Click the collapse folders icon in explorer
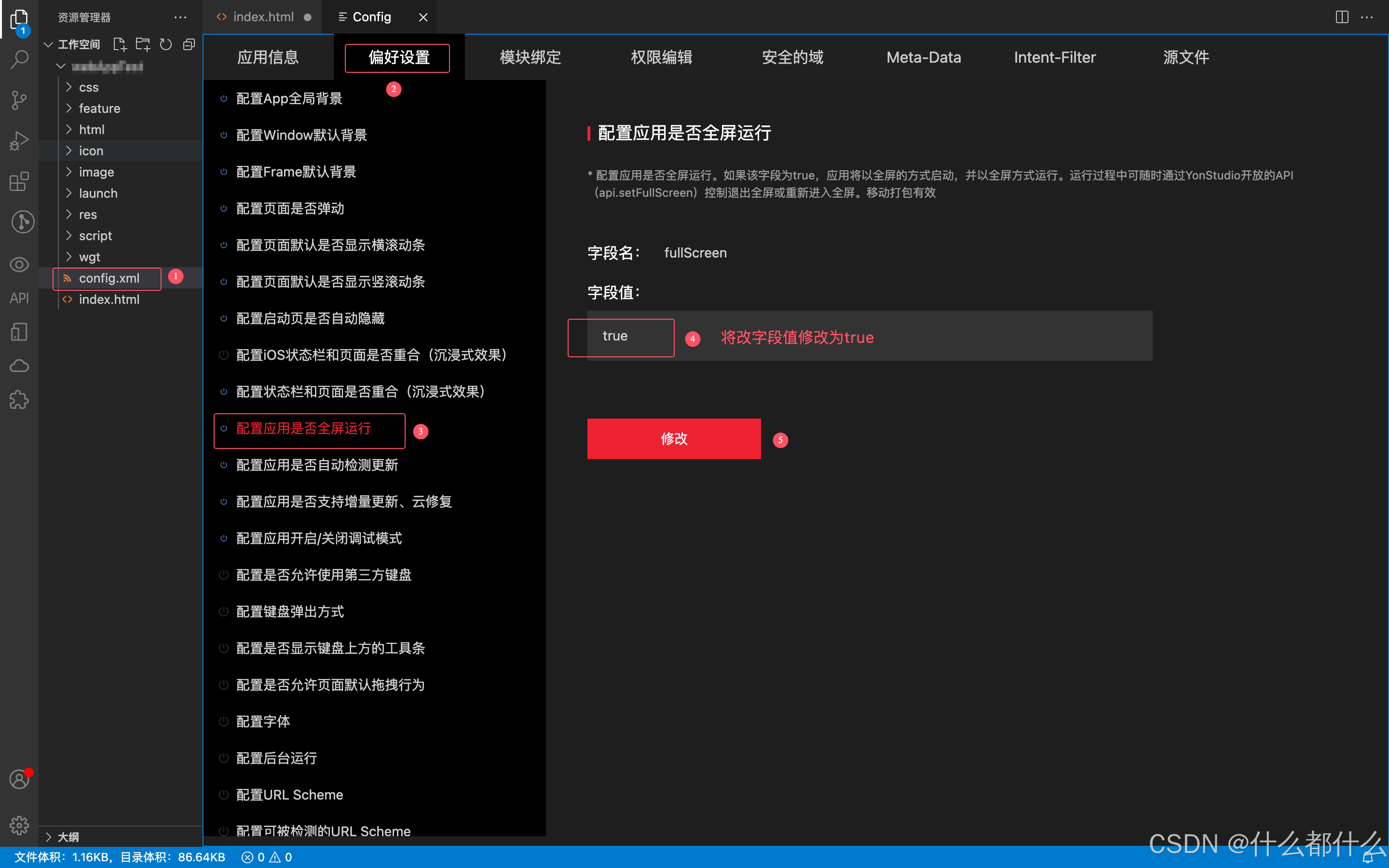This screenshot has width=1389, height=868. (189, 44)
